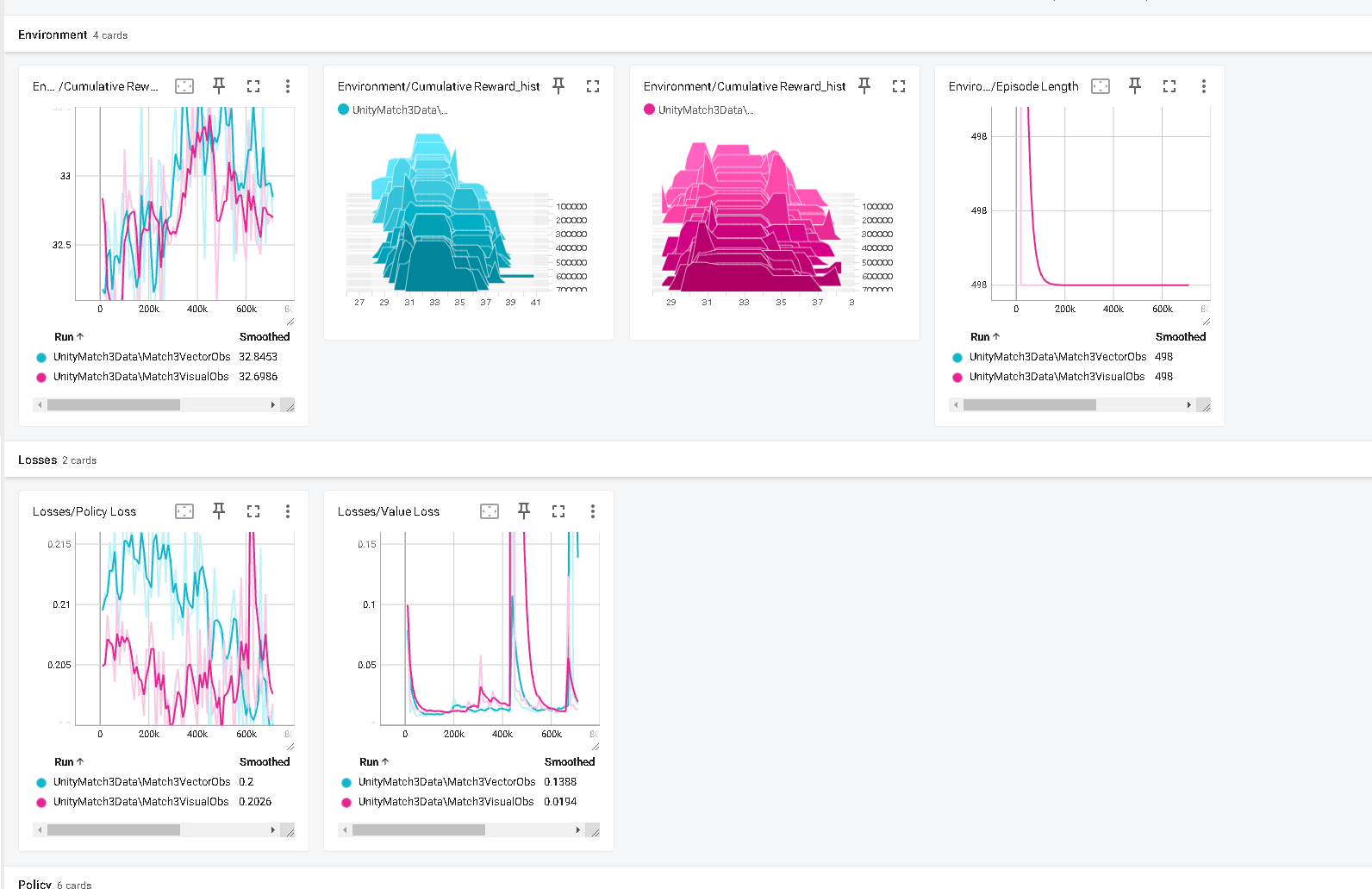Click right scroll arrow under Policy Loss table

[273, 830]
